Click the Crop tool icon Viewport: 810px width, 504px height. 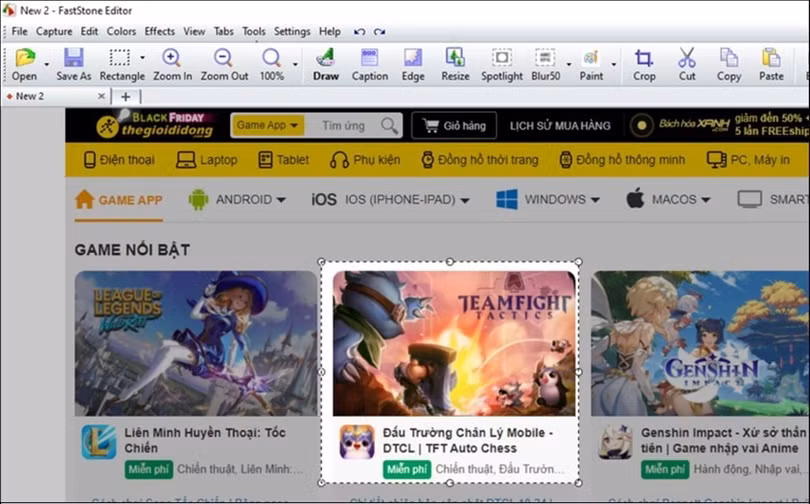coord(644,64)
